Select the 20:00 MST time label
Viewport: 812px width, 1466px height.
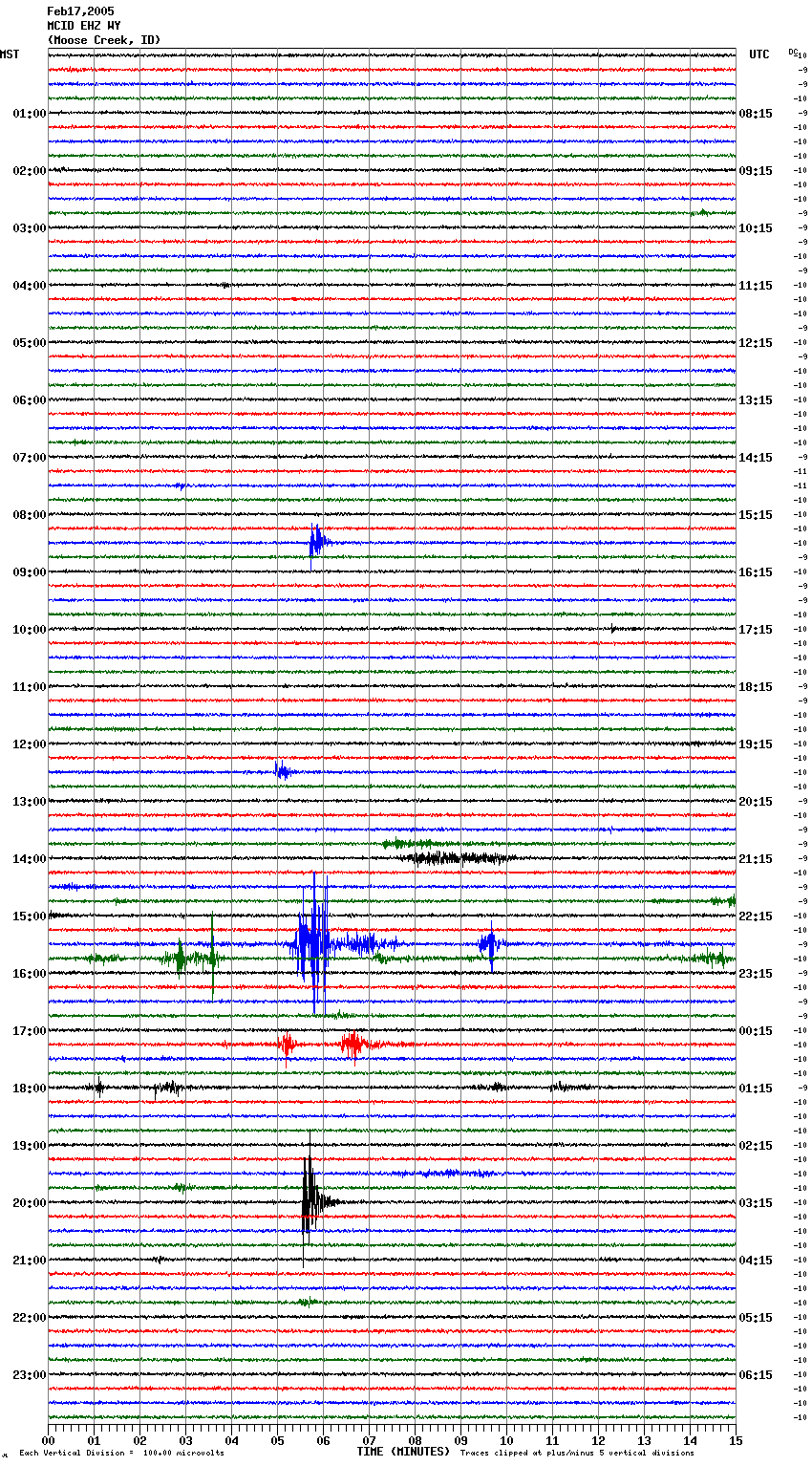[x=30, y=1203]
